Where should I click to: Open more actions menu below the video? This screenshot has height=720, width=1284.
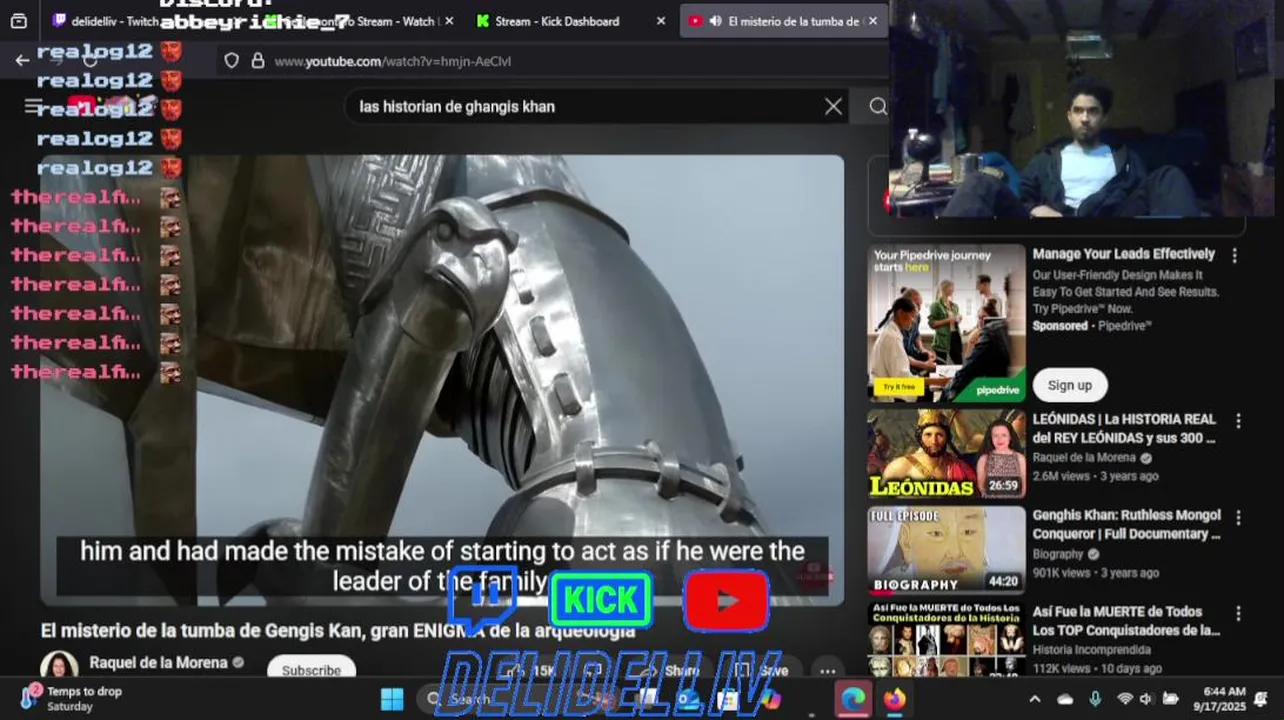[x=827, y=671]
